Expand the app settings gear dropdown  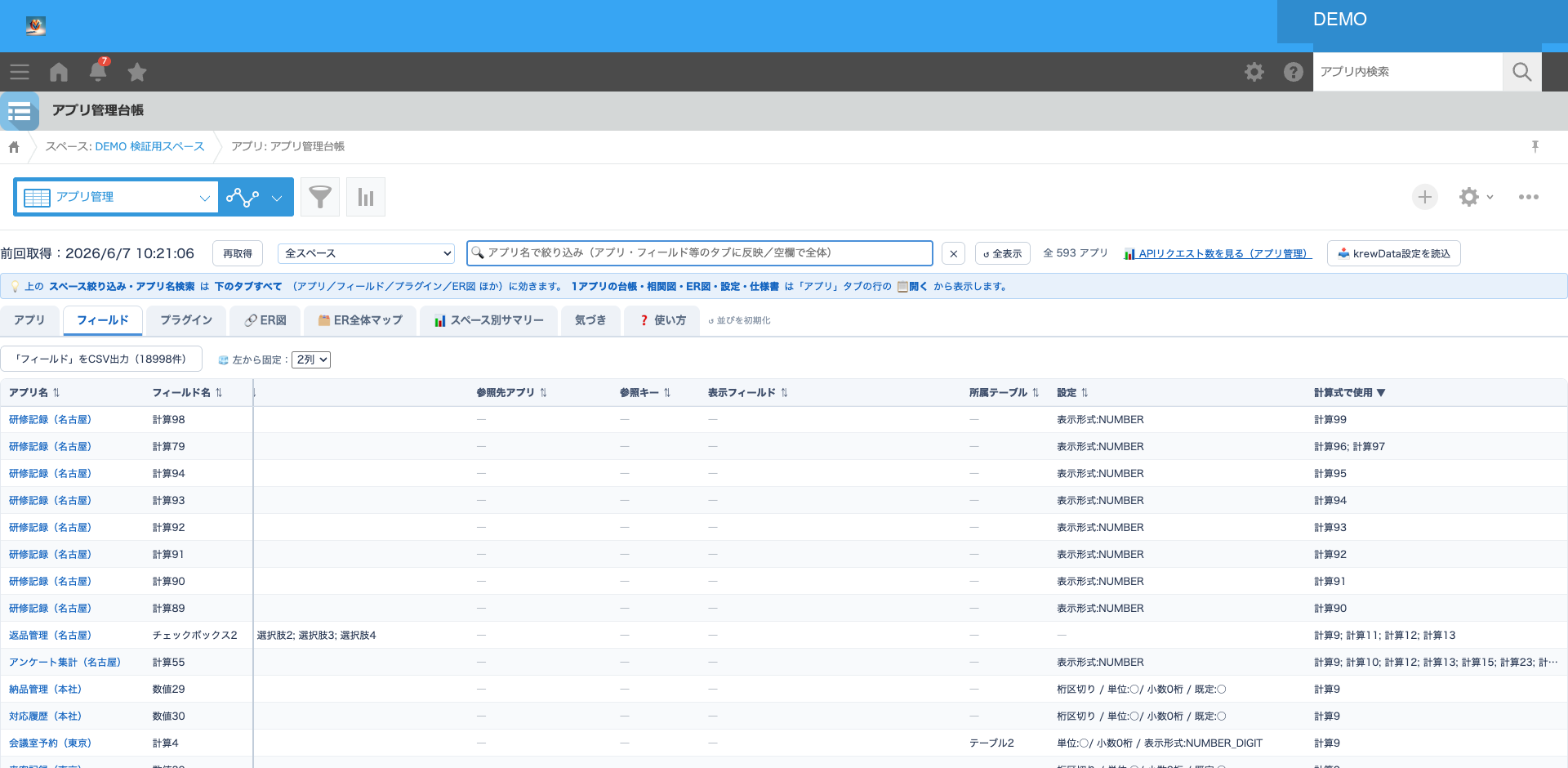(x=1477, y=197)
